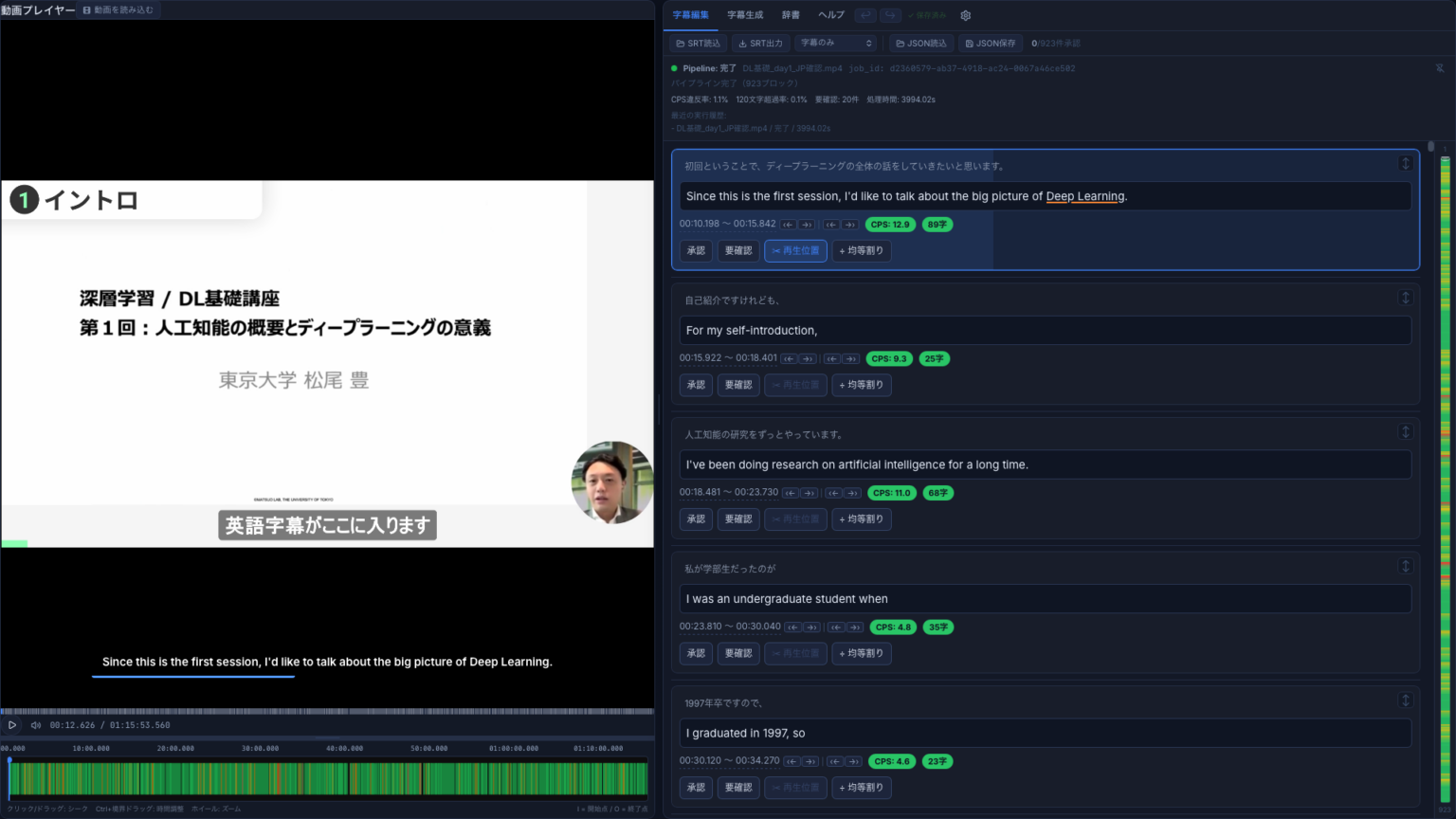The image size is (1456, 819).
Task: Expand the 'Since this is the first session' block
Action: [1406, 163]
